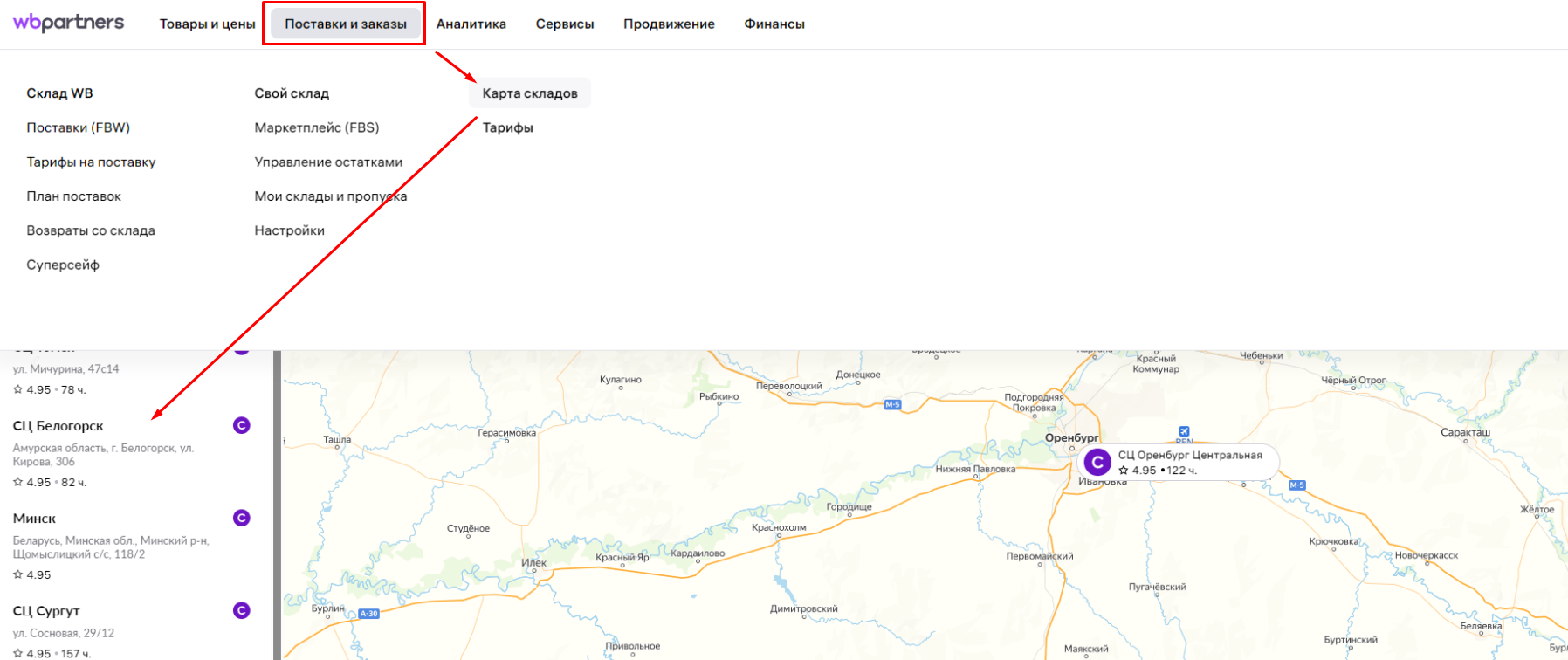Open the Продвижение menu
This screenshot has height=660, width=1568.
tap(669, 24)
